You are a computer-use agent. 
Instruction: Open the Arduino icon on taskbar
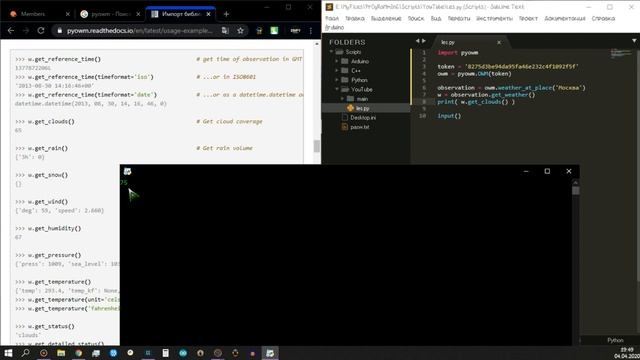[183, 353]
